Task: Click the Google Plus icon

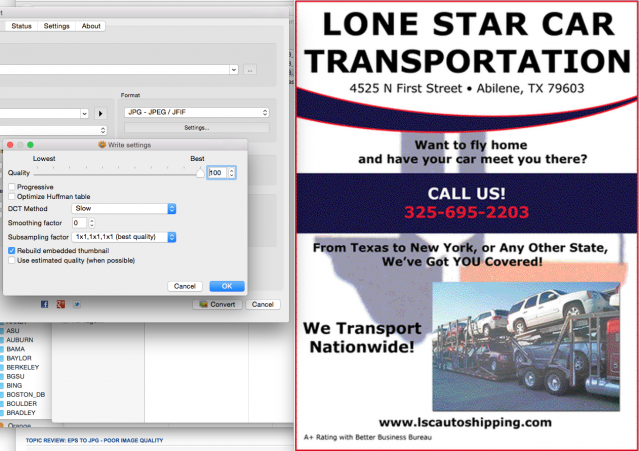Action: coord(61,304)
